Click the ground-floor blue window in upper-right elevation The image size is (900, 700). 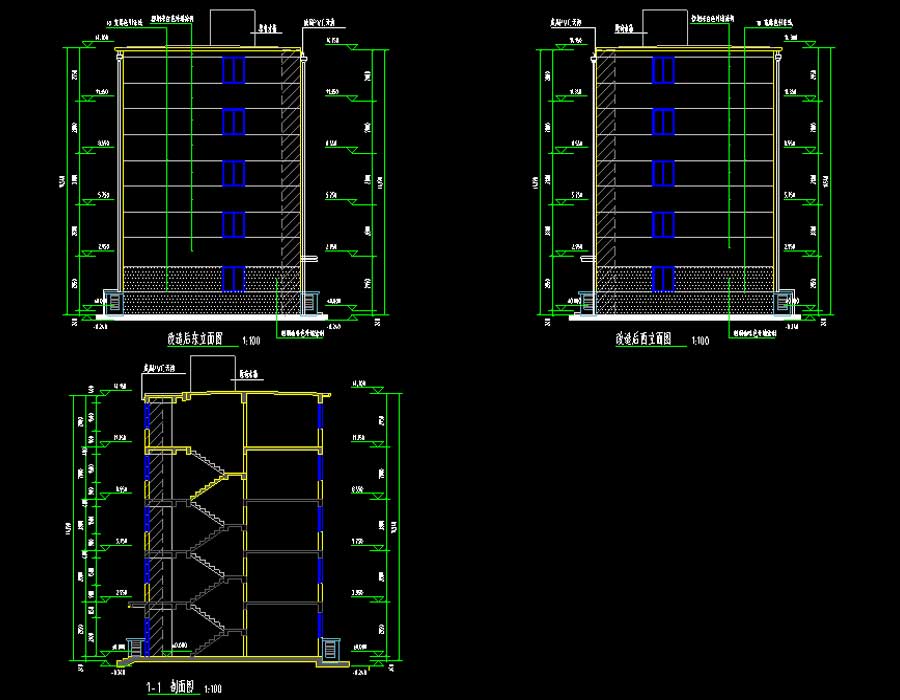coord(662,278)
